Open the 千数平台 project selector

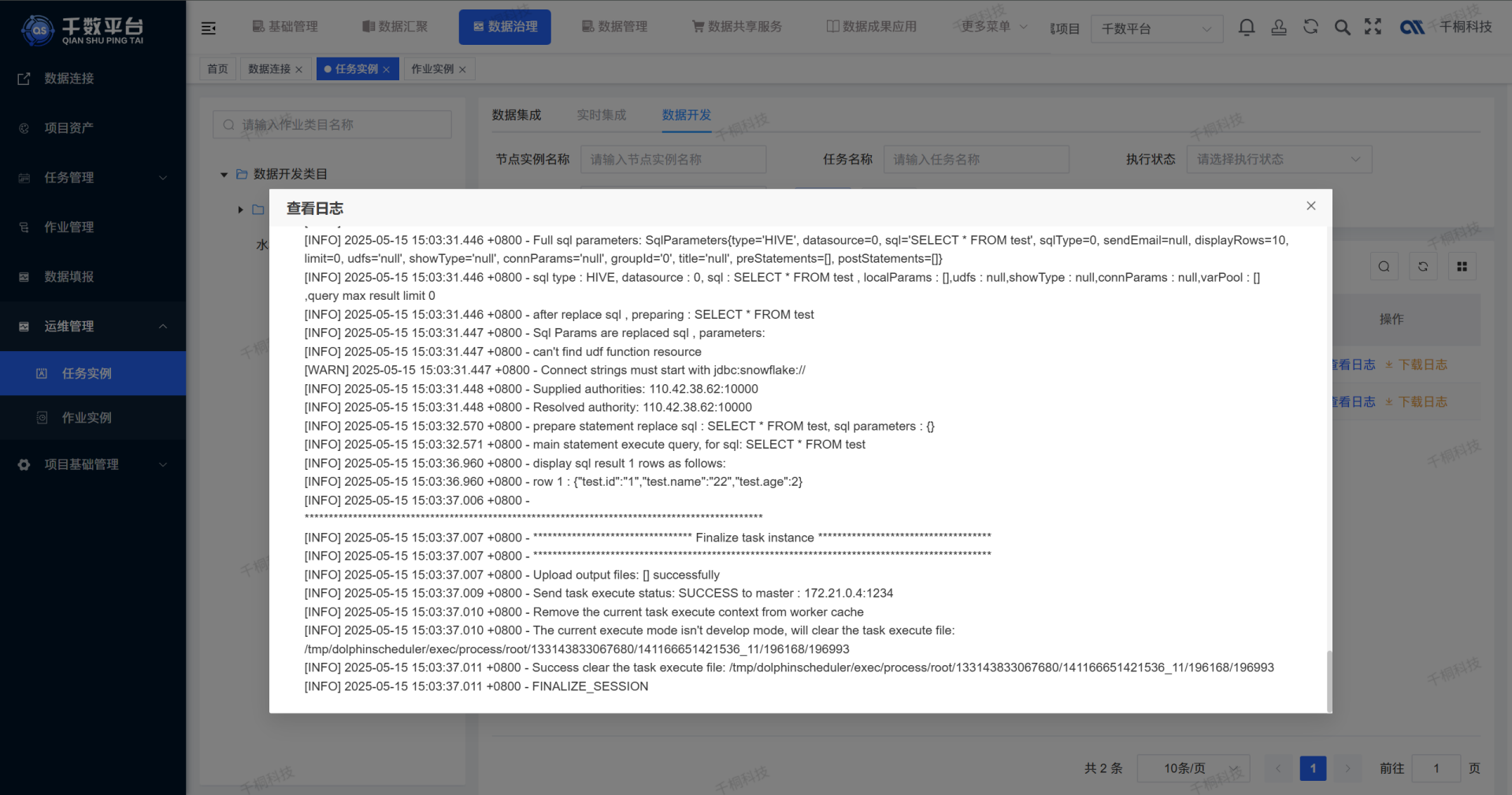tap(1156, 29)
